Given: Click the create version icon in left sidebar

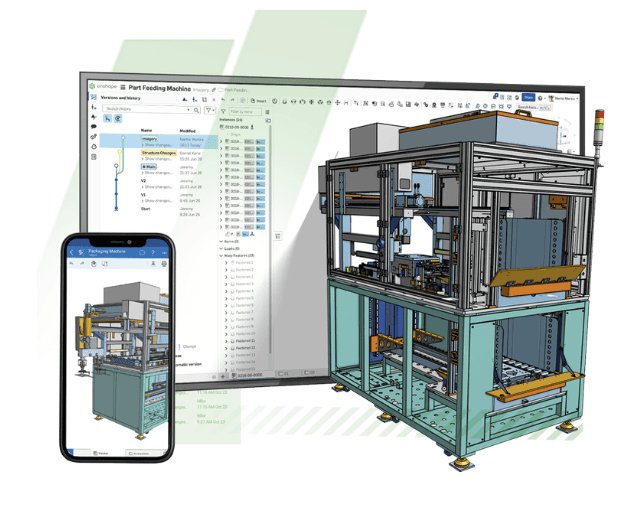Looking at the screenshot, I should click(94, 107).
